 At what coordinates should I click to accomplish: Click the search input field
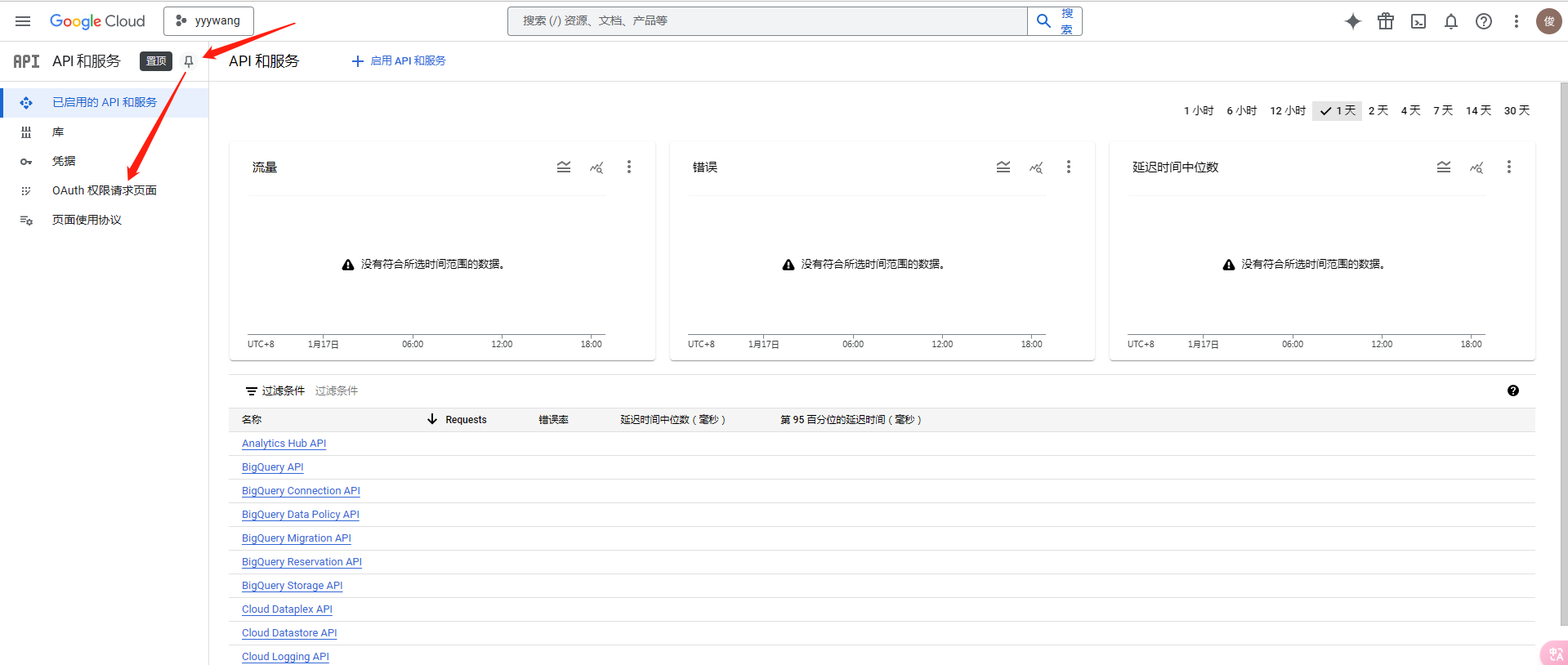[x=766, y=21]
